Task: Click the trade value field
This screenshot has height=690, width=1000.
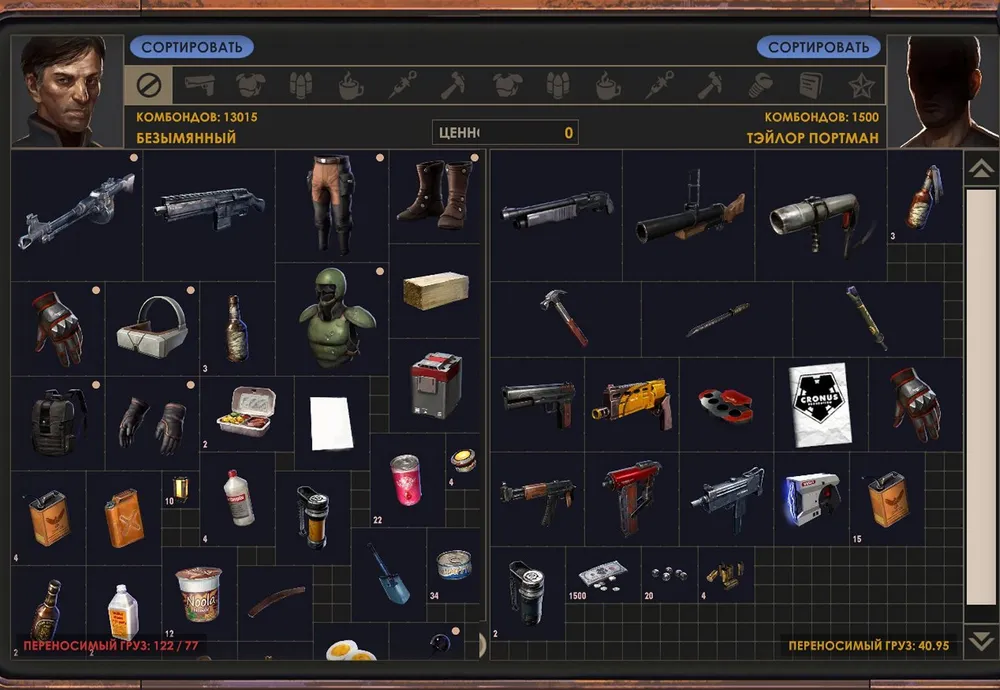Action: (505, 132)
